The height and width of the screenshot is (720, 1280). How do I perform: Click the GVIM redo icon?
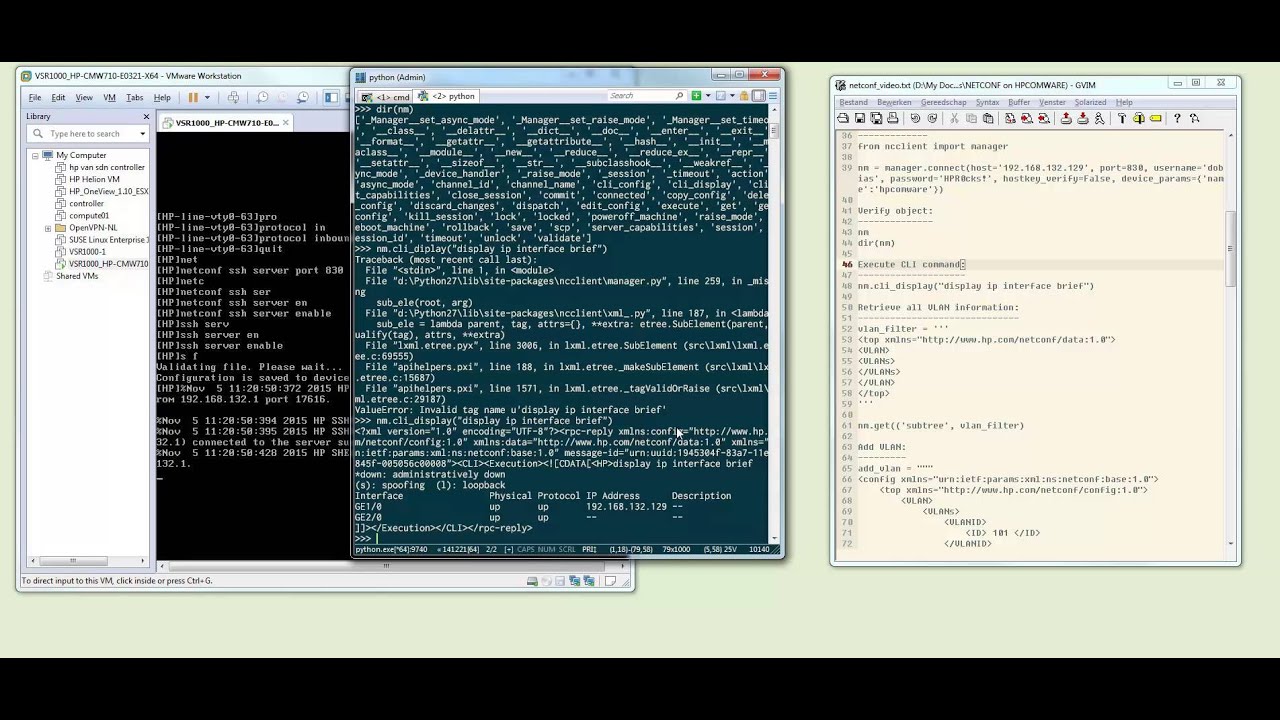(932, 118)
